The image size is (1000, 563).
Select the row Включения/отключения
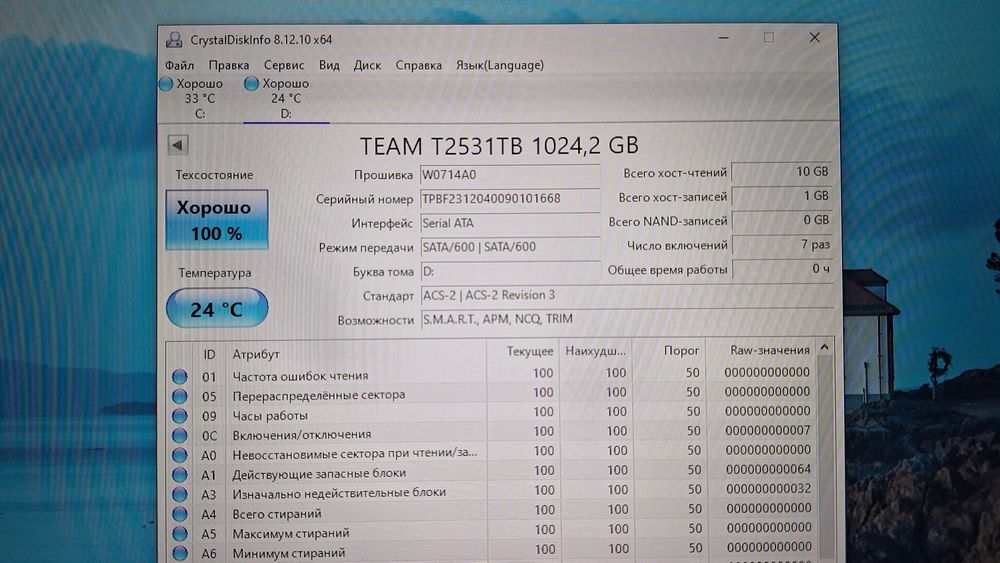click(x=491, y=433)
